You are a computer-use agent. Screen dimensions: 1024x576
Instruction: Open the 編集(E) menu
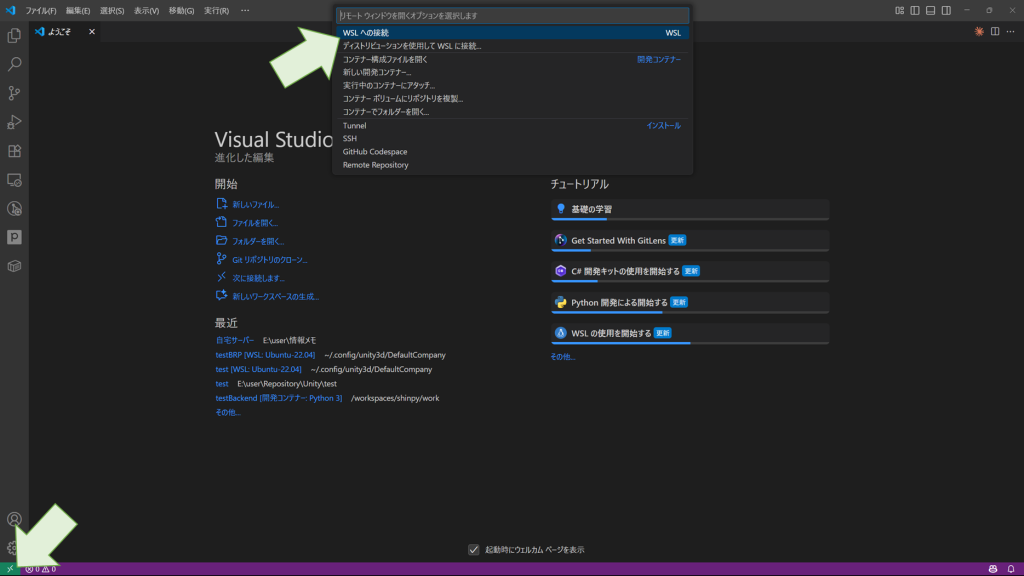78,10
